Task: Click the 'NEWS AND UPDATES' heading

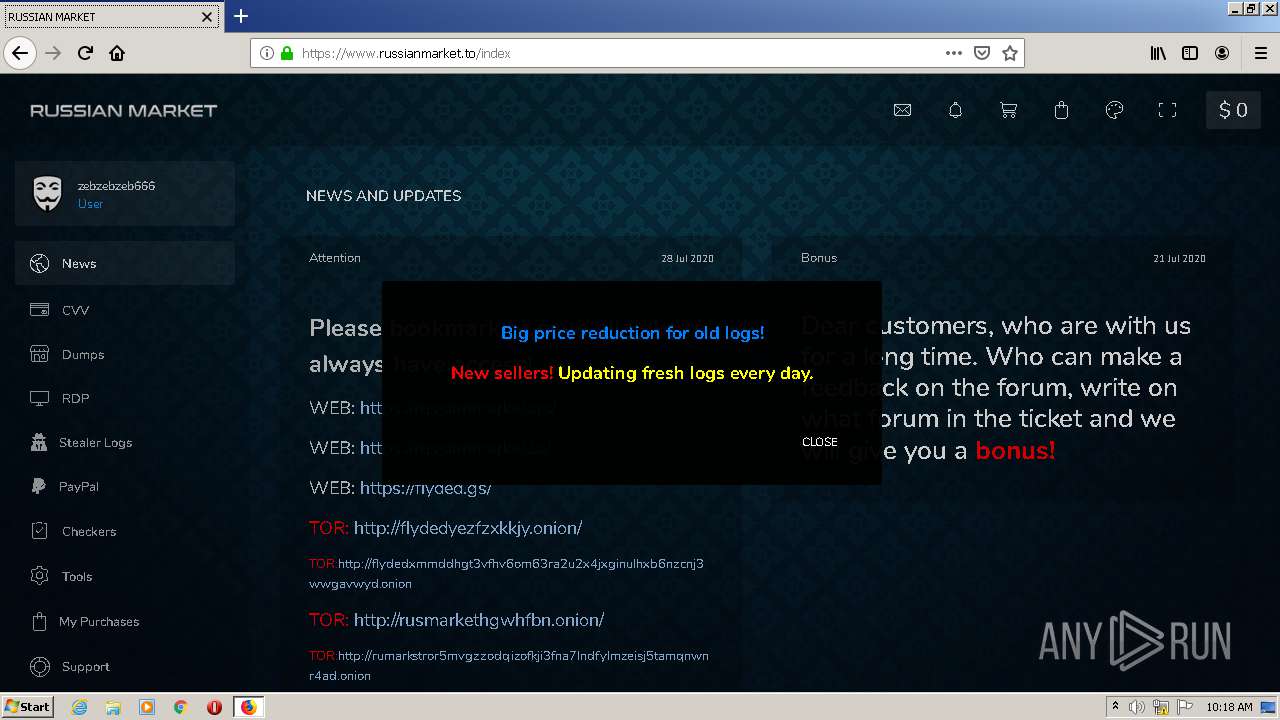Action: click(x=384, y=196)
